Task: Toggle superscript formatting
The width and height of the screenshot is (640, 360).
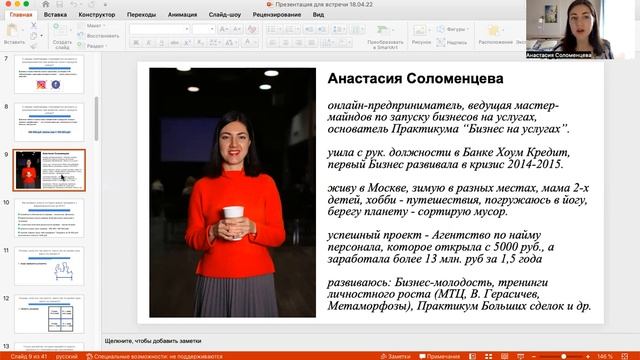Action: click(187, 42)
